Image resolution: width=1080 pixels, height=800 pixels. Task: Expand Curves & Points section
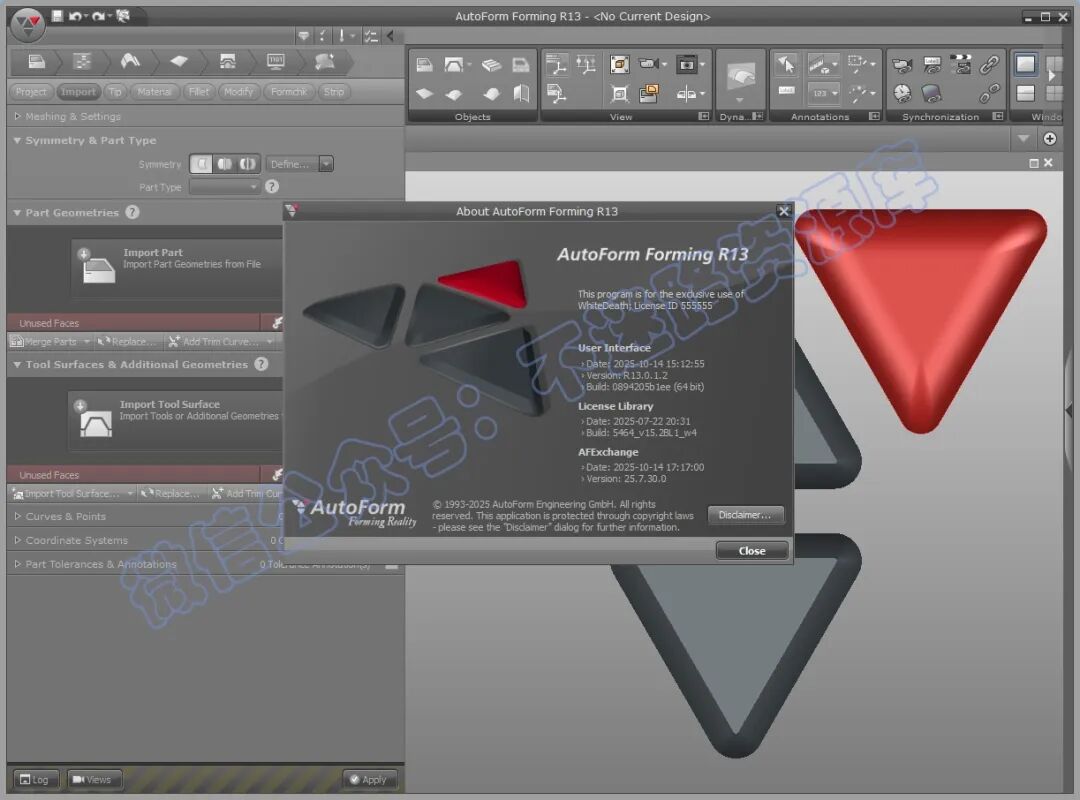[18, 516]
